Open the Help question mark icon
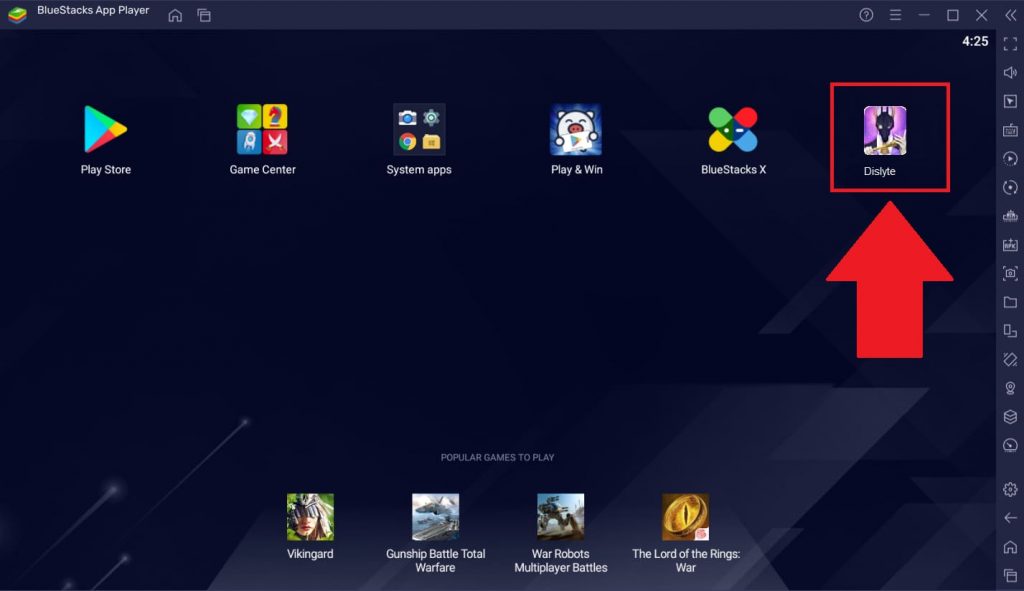 [866, 14]
